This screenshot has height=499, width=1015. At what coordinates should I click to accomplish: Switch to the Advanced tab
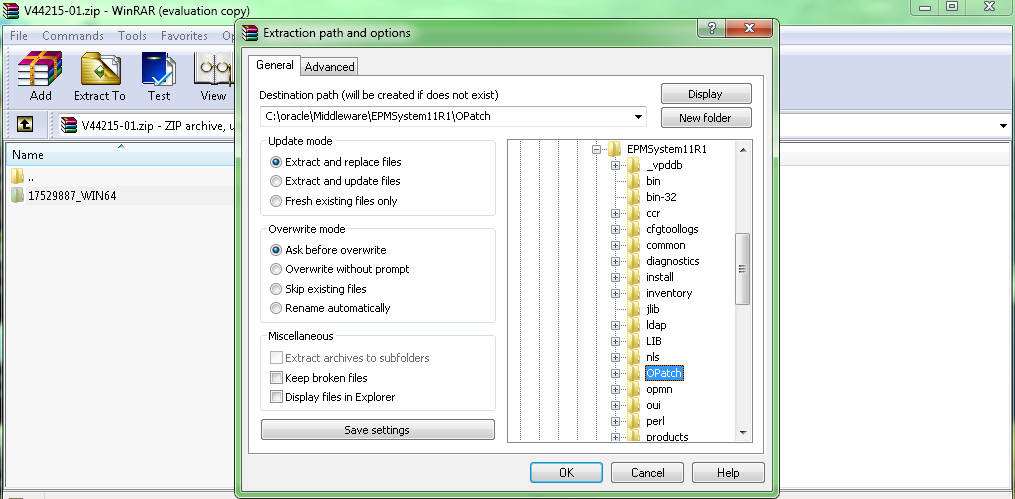click(x=329, y=67)
